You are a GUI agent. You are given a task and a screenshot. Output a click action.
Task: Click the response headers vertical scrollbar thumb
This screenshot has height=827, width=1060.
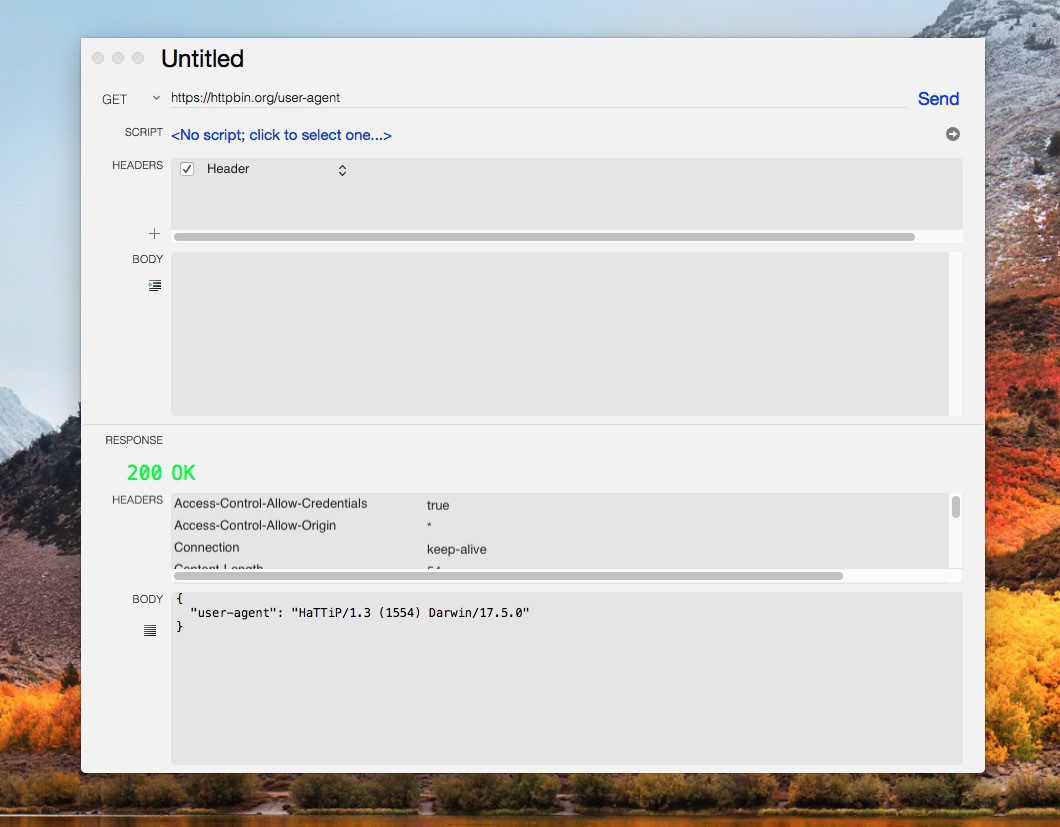coord(956,507)
